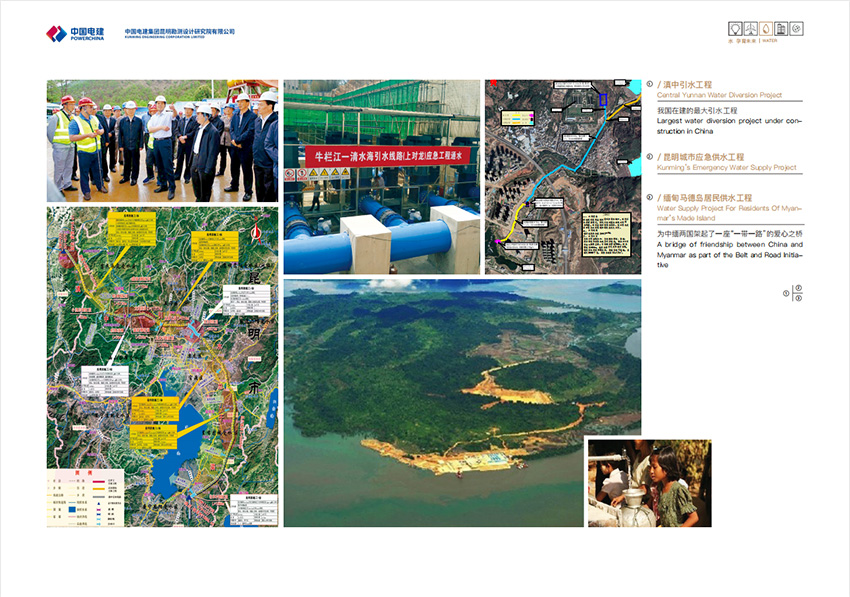
Task: Open satellite map with cyan pipeline route
Action: (562, 177)
